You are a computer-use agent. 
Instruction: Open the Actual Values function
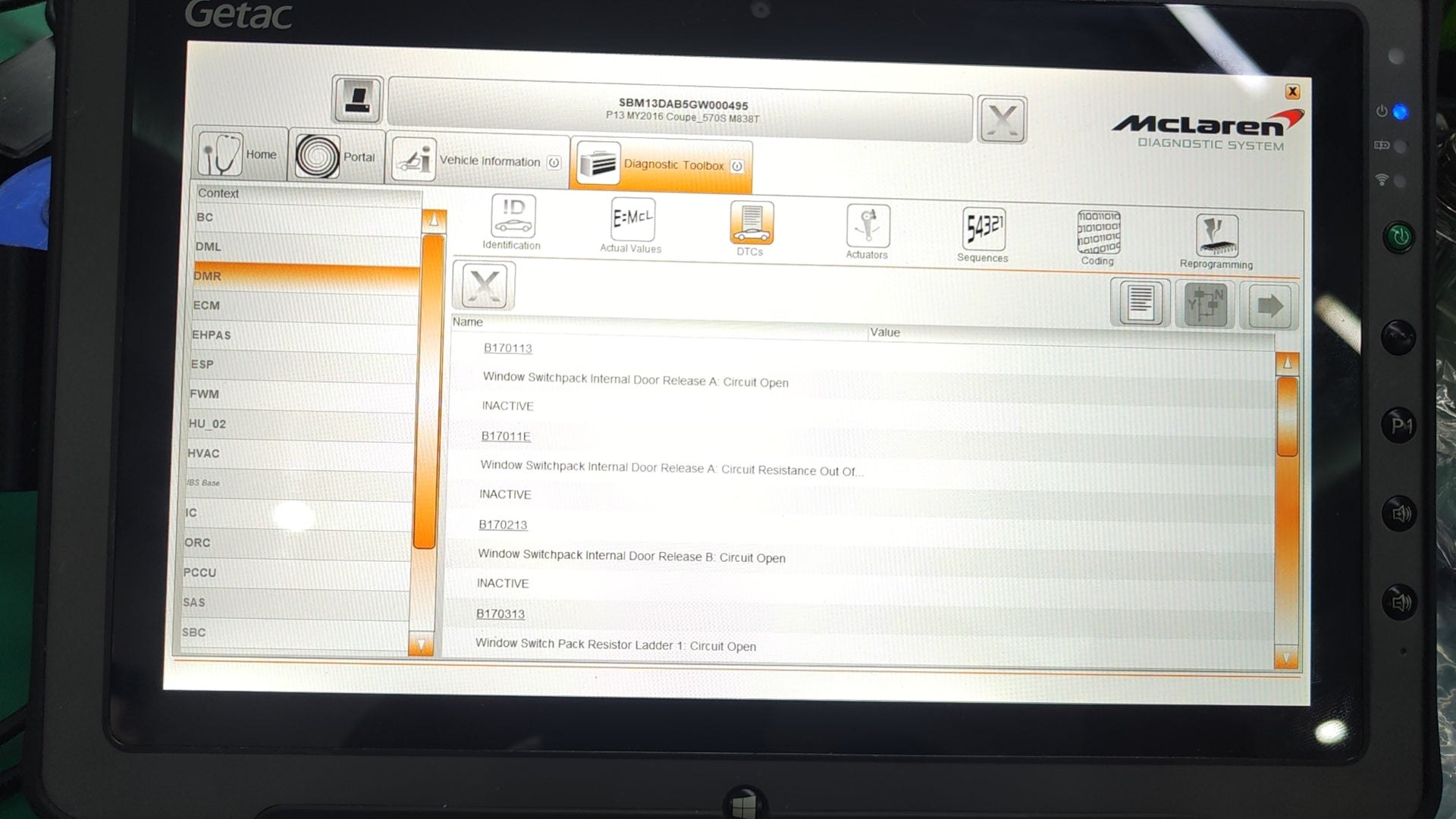tap(631, 224)
